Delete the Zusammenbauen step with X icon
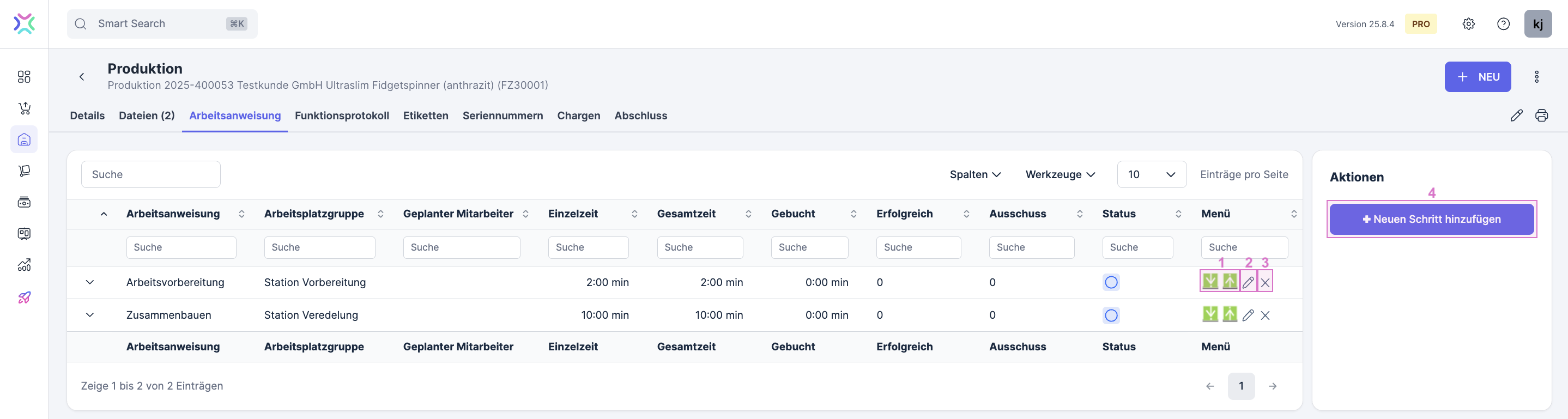Screen dimensions: 1568x419 click(x=1265, y=315)
